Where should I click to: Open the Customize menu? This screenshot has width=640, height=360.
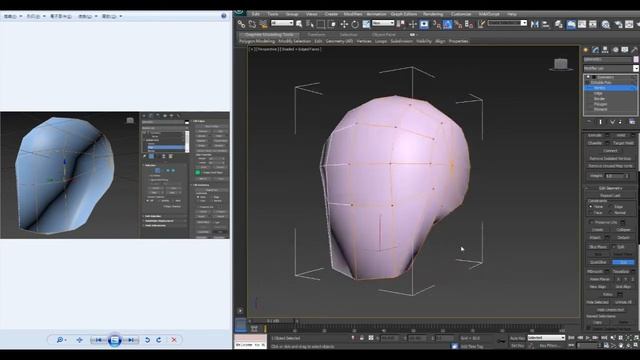pos(461,14)
